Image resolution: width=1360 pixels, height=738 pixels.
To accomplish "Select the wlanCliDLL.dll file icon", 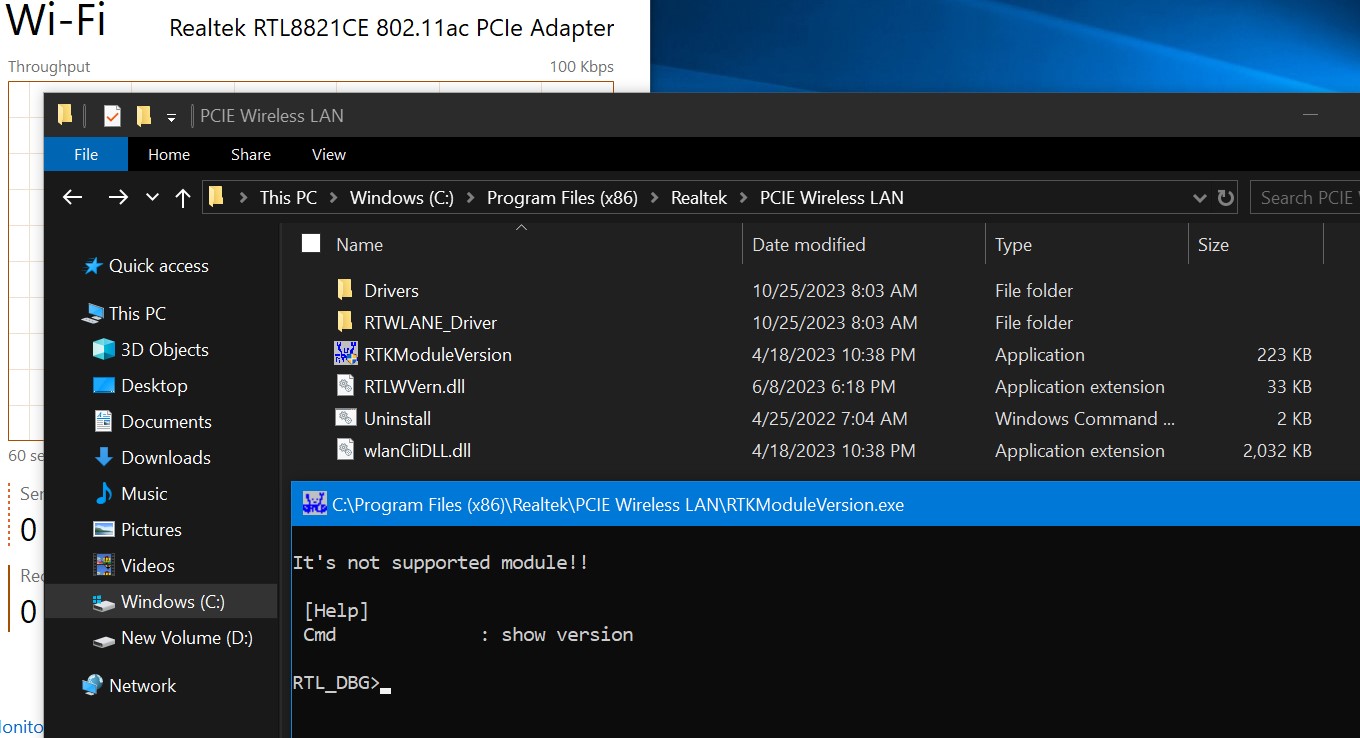I will (345, 450).
